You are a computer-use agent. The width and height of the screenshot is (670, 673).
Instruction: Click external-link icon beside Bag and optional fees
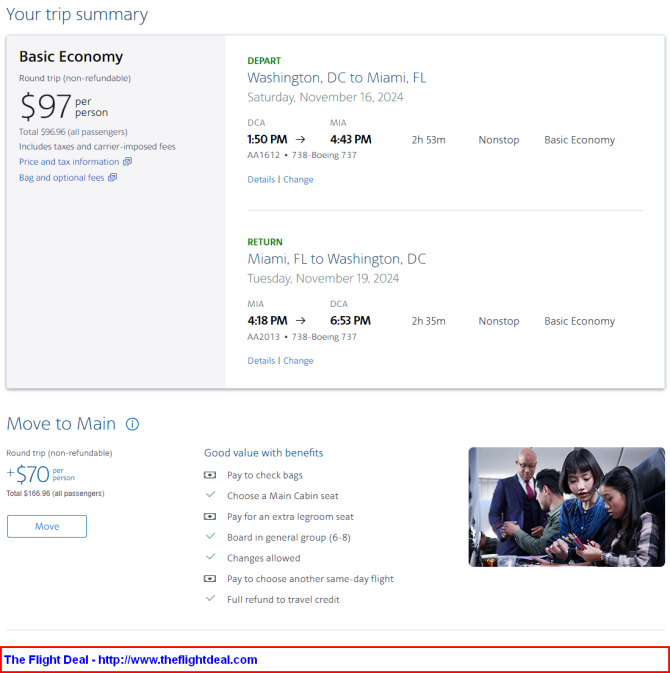click(112, 177)
